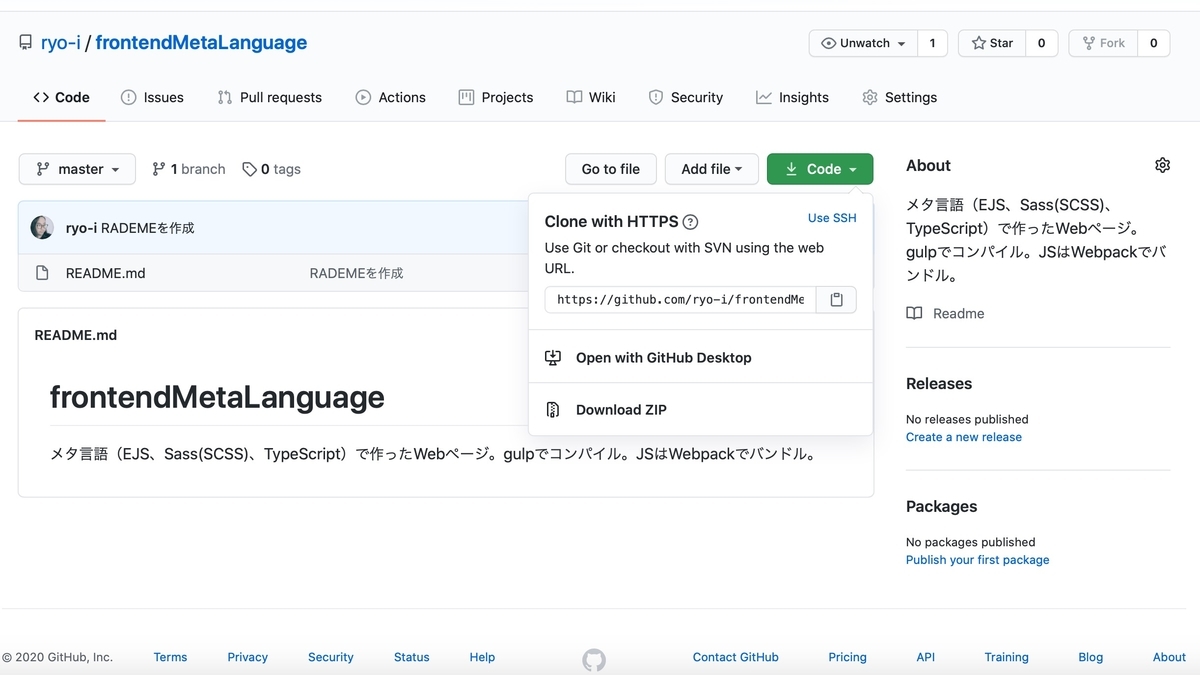Open the Status footer link
Screen dimensions: 1200x675
click(x=411, y=657)
